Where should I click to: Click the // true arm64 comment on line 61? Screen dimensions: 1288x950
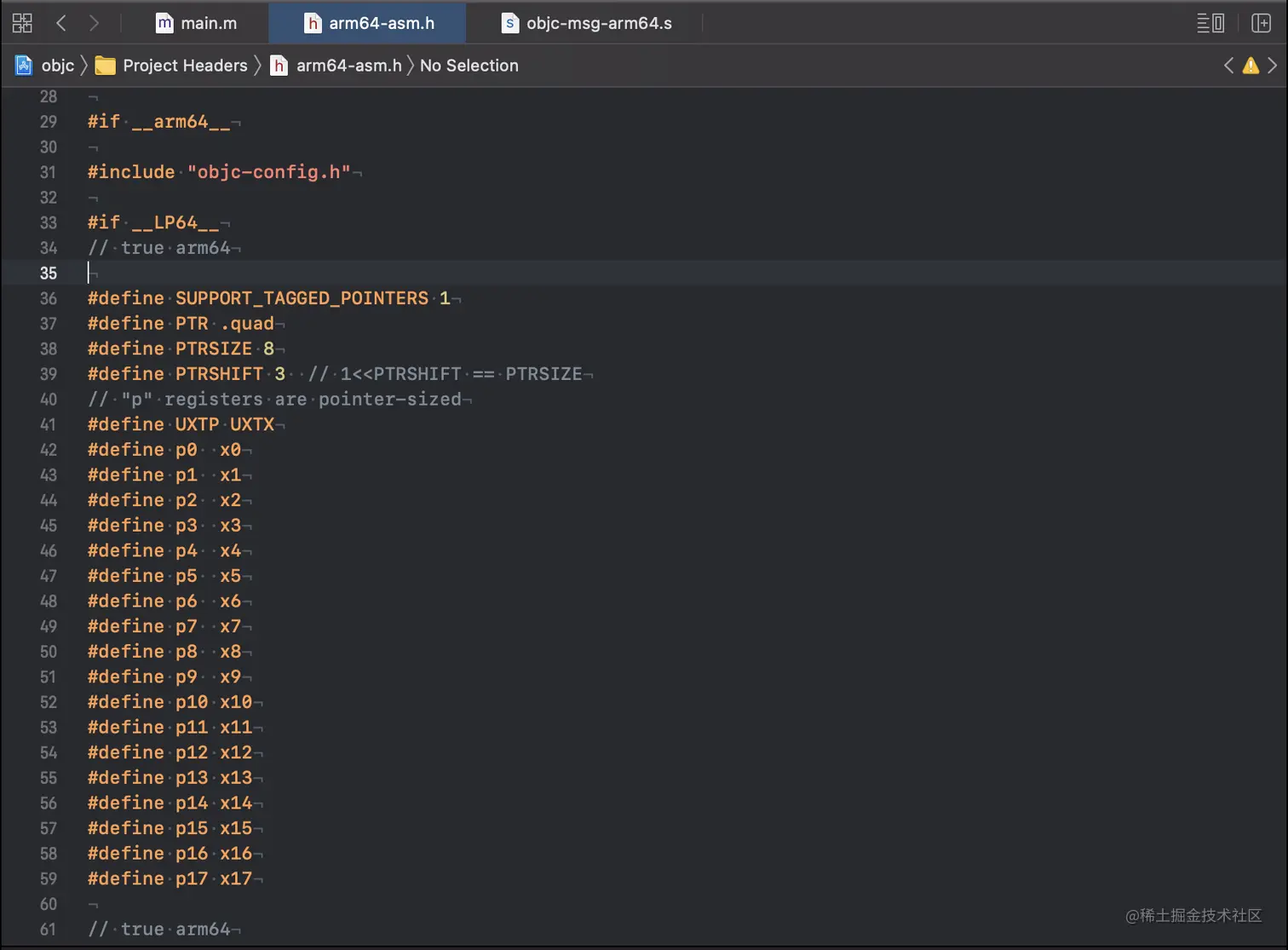tap(158, 930)
